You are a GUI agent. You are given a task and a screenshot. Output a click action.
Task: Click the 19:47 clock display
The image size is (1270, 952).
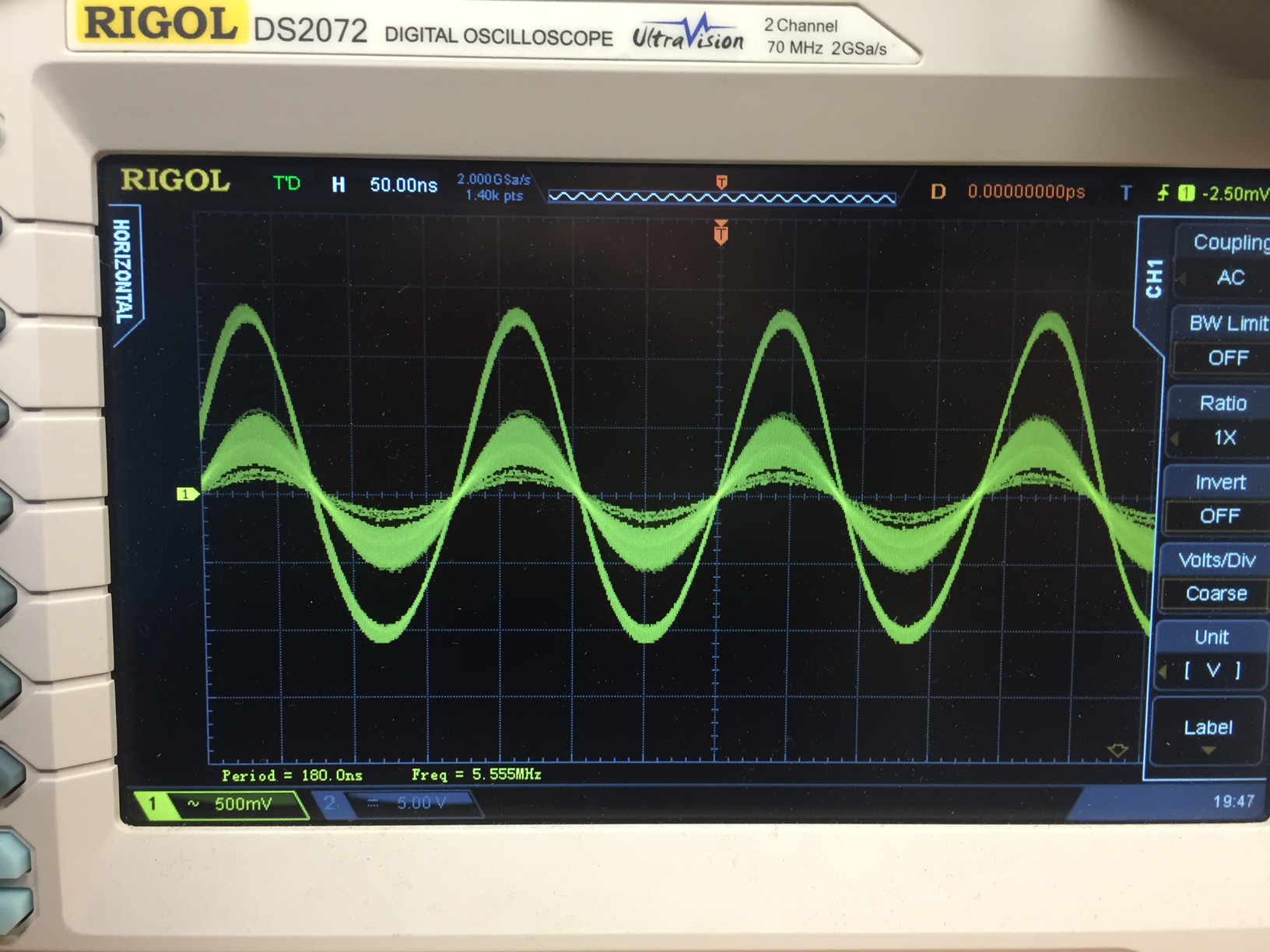[x=1233, y=801]
